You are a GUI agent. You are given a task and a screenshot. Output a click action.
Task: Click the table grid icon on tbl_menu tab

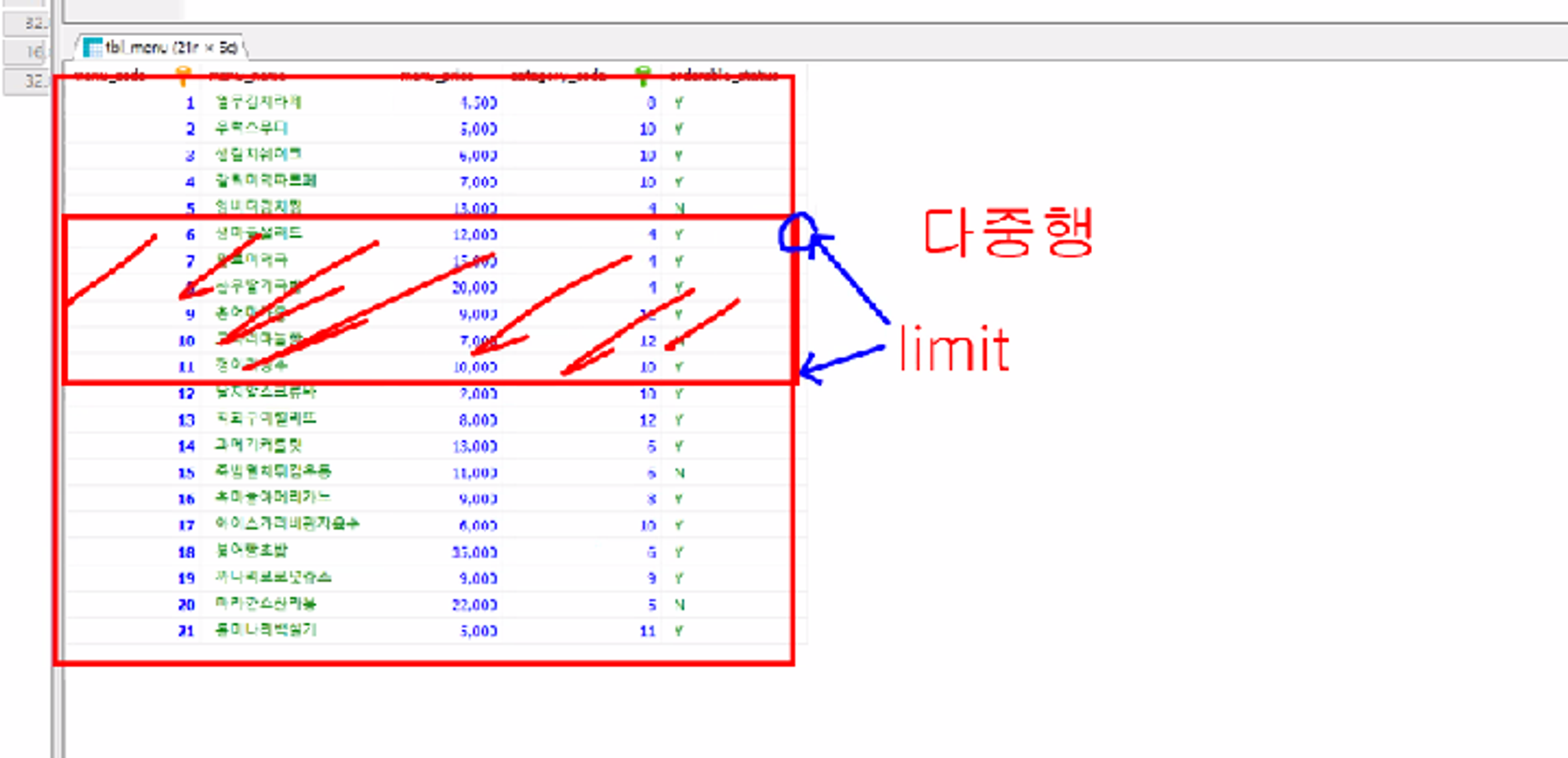[x=93, y=48]
